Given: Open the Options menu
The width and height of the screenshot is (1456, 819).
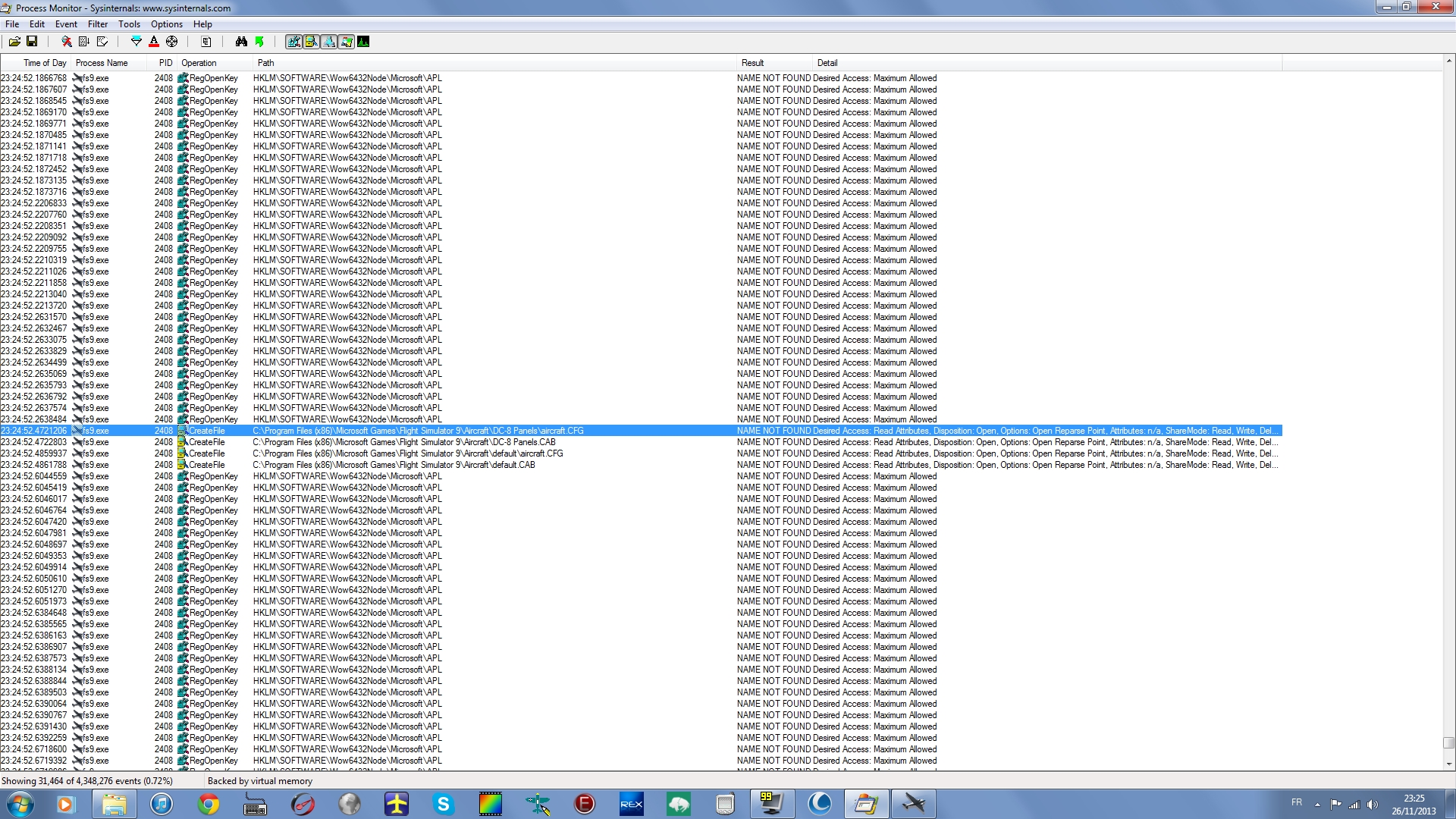Looking at the screenshot, I should click(167, 24).
